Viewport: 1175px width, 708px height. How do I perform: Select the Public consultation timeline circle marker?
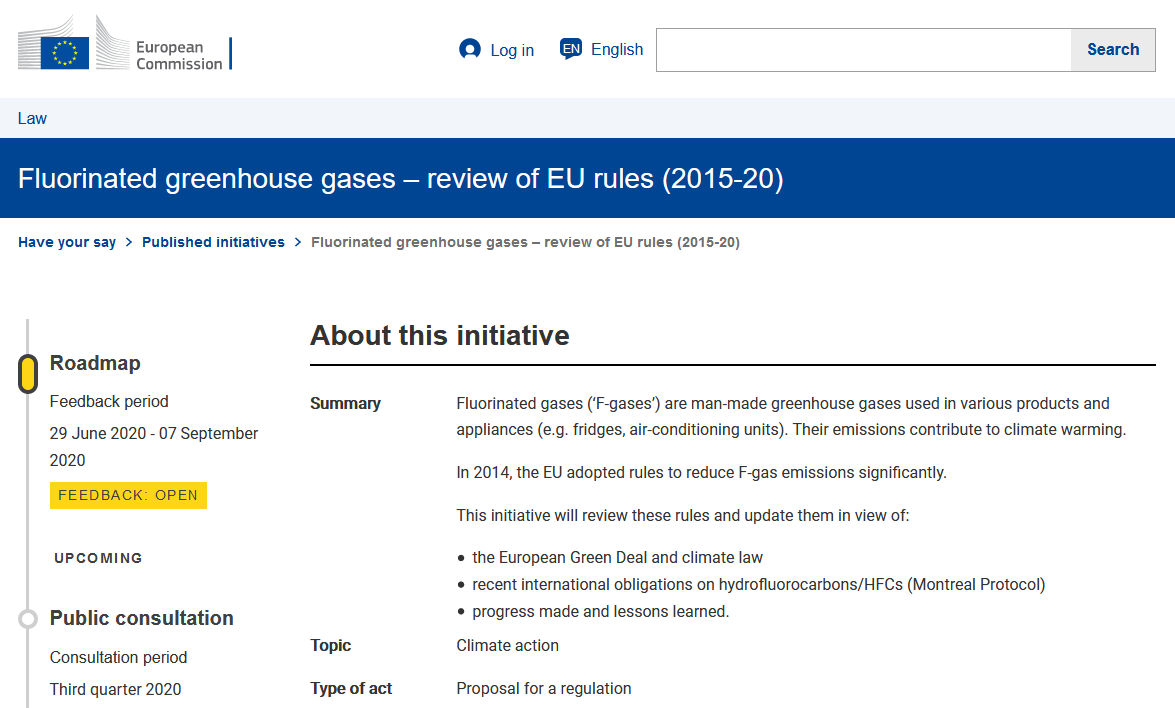(28, 619)
